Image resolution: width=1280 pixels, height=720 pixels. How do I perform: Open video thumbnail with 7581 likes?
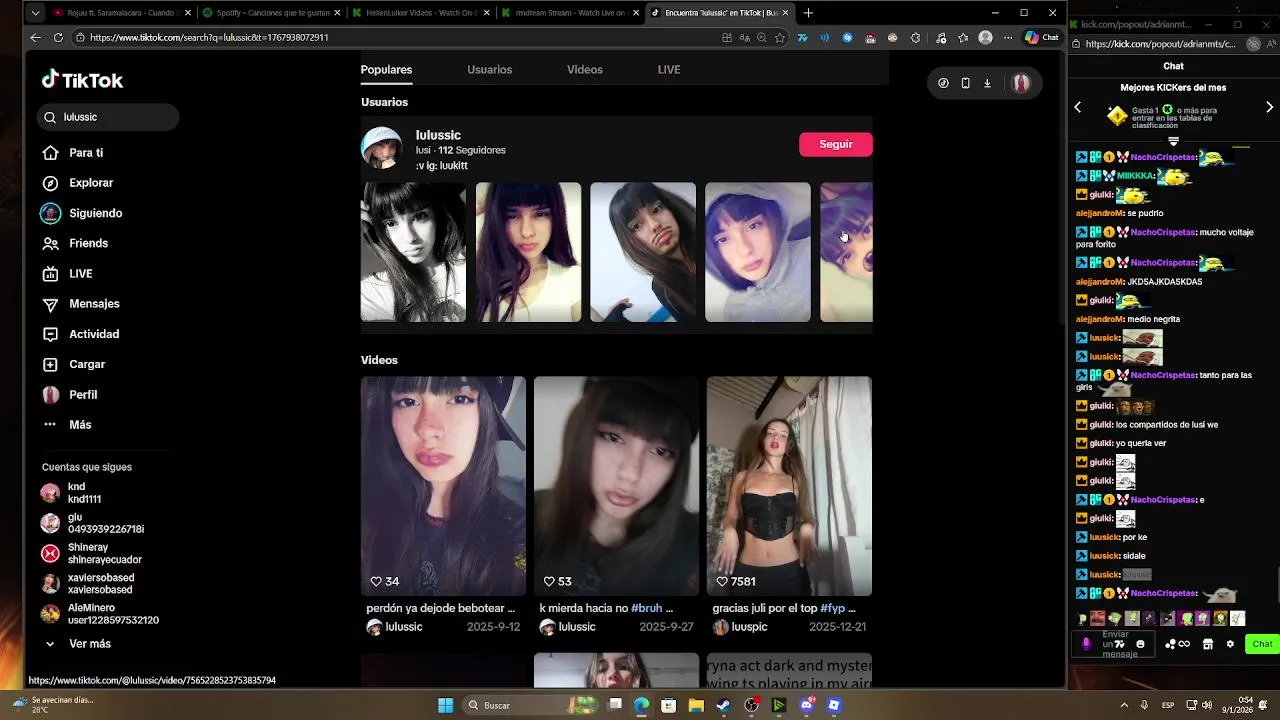point(789,486)
